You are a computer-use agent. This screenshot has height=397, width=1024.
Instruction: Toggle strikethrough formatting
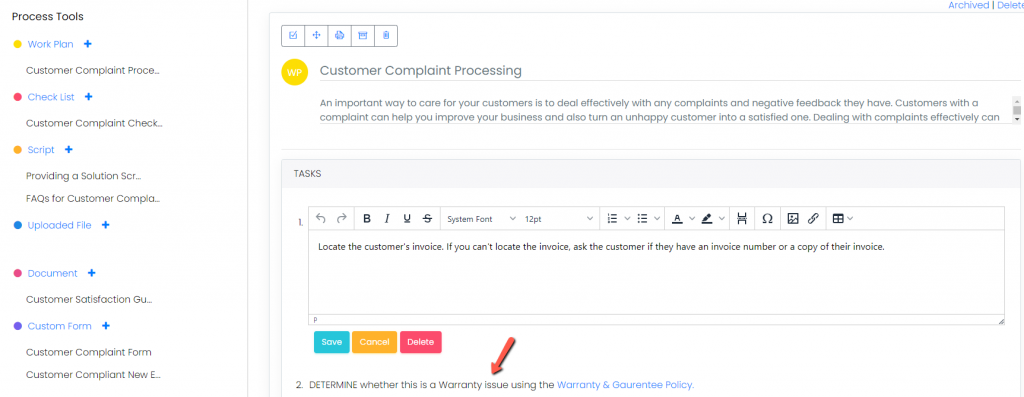tap(427, 219)
